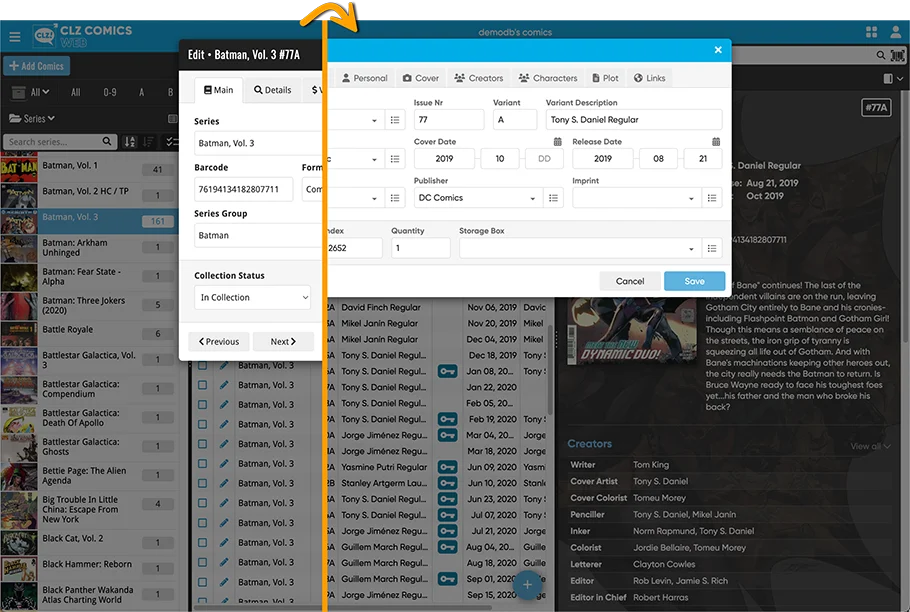This screenshot has width=910, height=612.
Task: Open the Storage Box dropdown
Action: tap(580, 248)
